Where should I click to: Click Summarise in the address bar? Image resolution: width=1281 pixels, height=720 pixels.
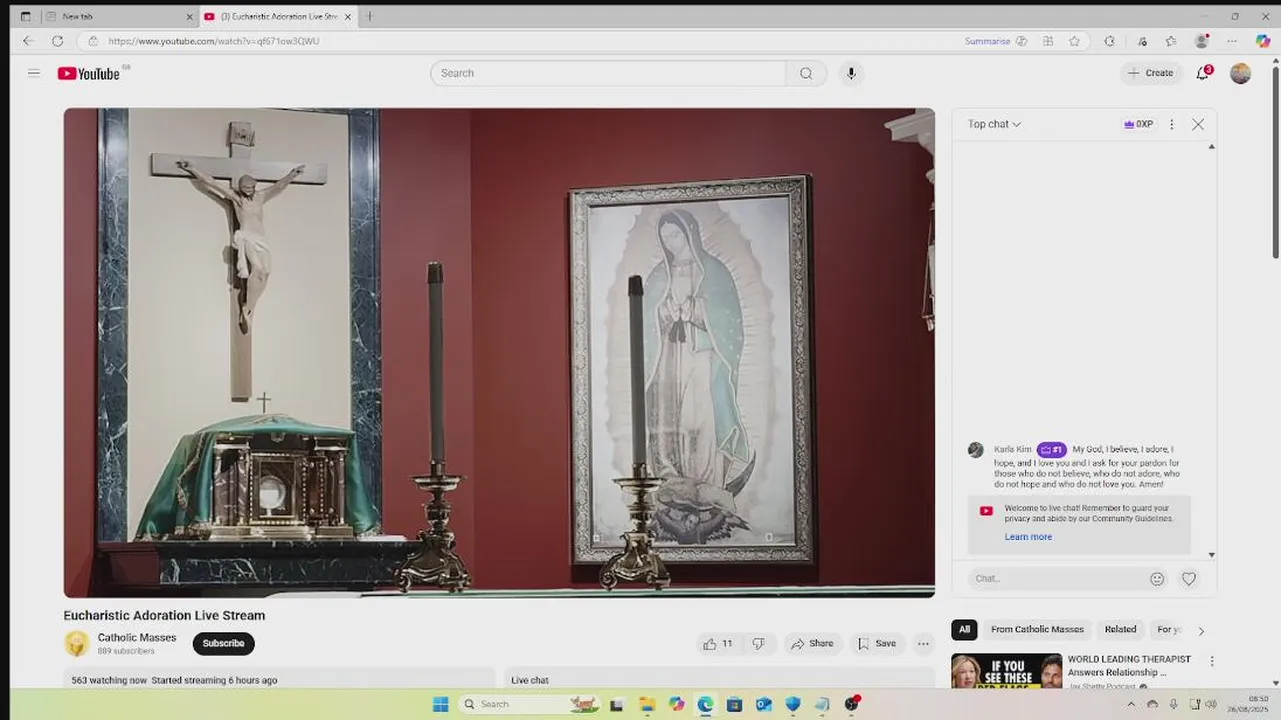987,41
